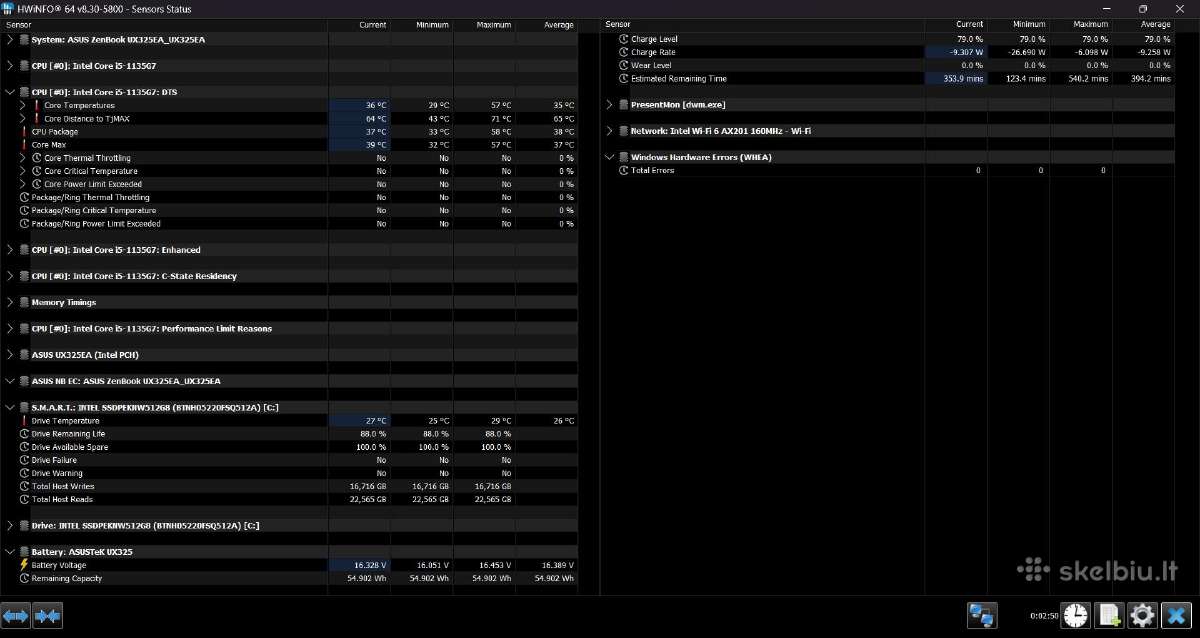Open the network remote monitoring icon
This screenshot has width=1200, height=638.
[983, 615]
